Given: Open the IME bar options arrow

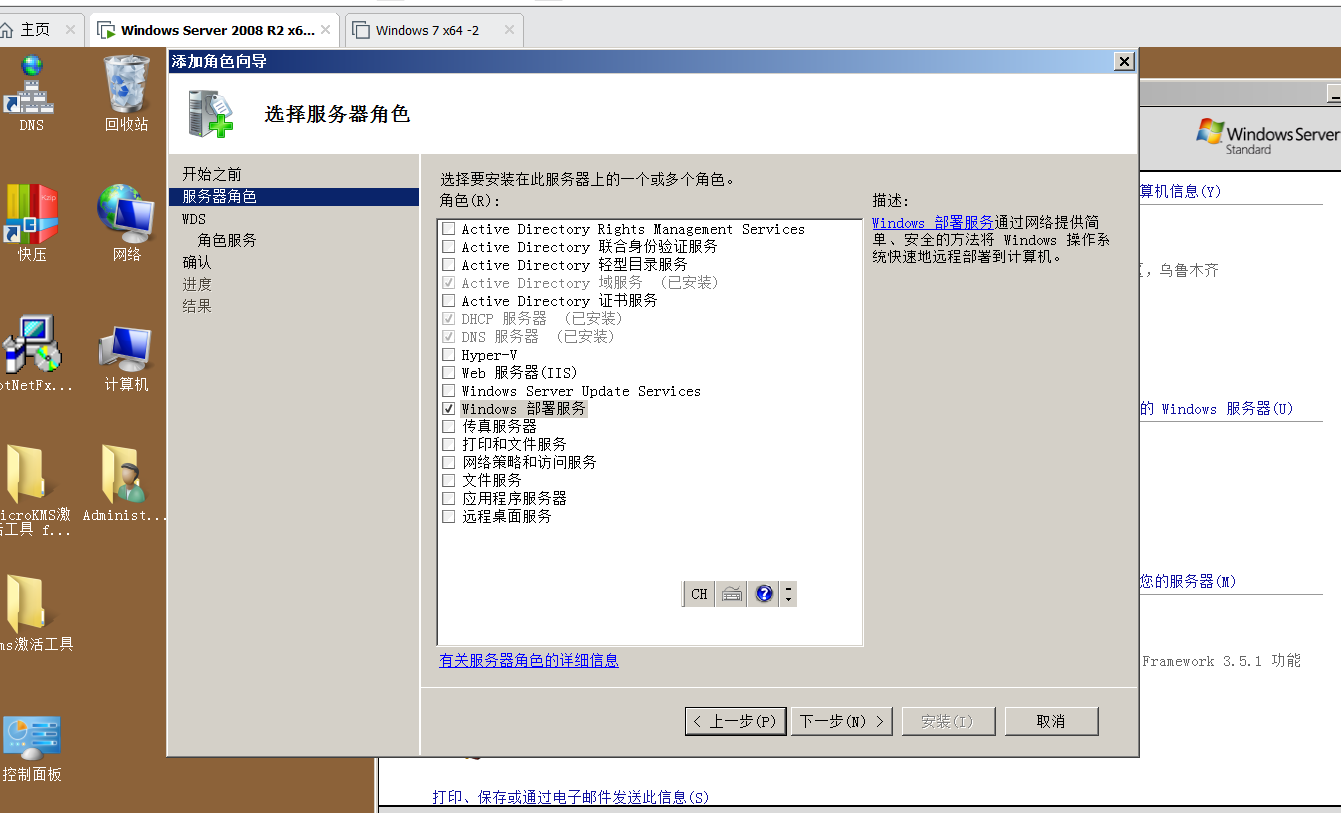Looking at the screenshot, I should click(x=789, y=594).
